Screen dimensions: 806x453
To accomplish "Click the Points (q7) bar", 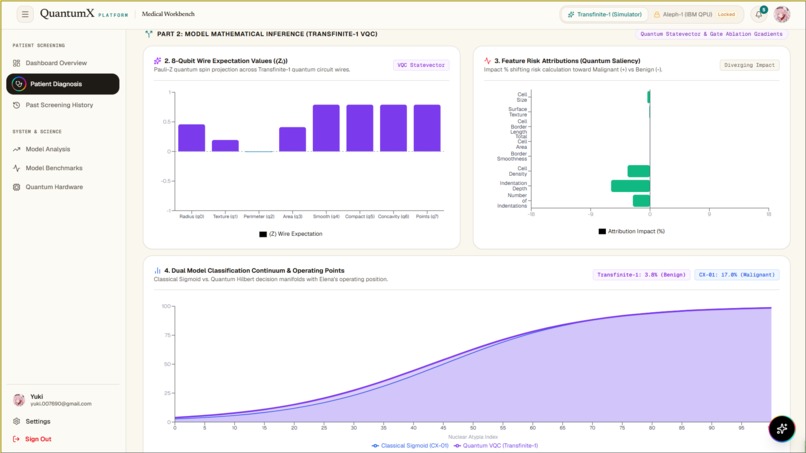I will pyautogui.click(x=427, y=128).
